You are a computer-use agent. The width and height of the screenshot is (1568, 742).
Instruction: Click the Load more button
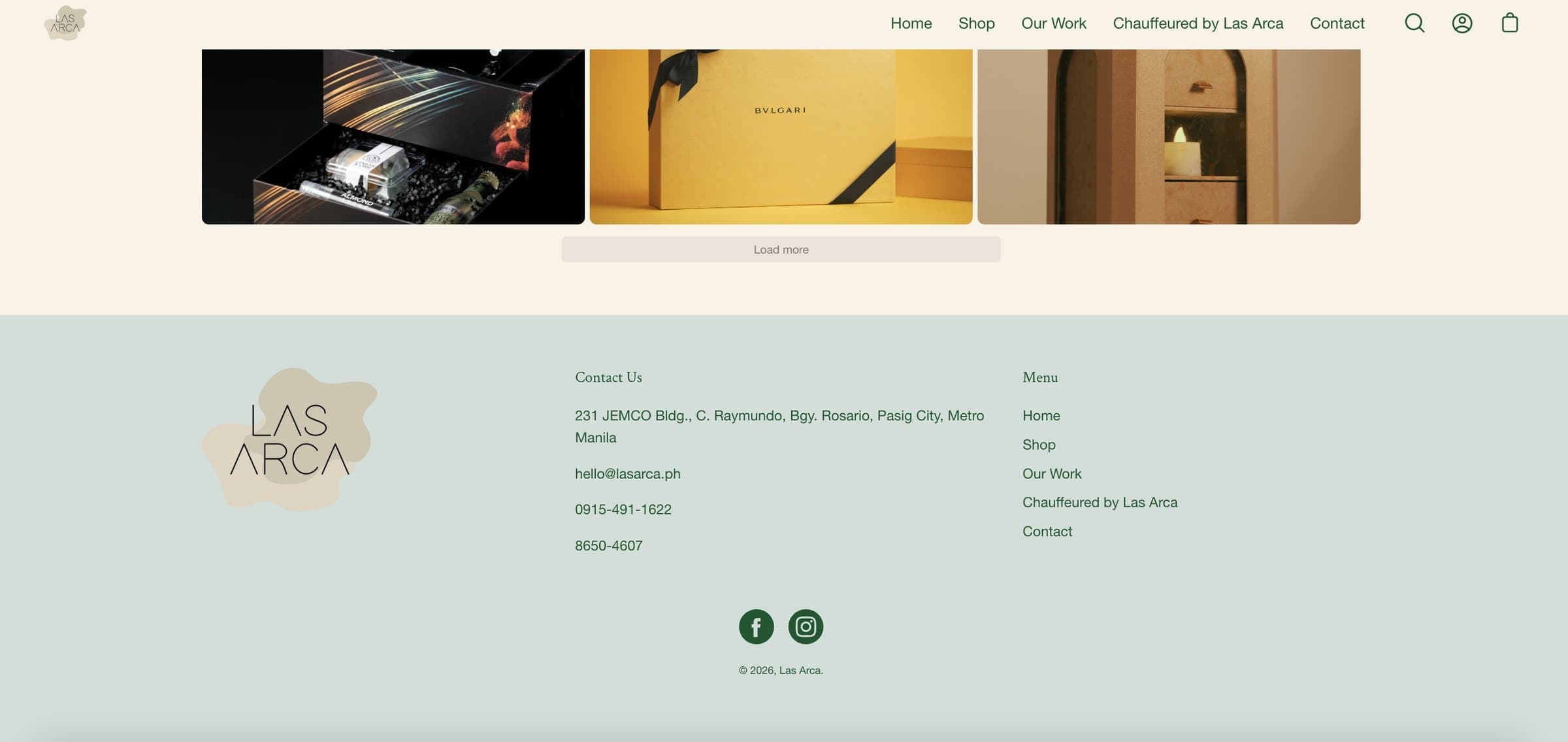(x=781, y=250)
